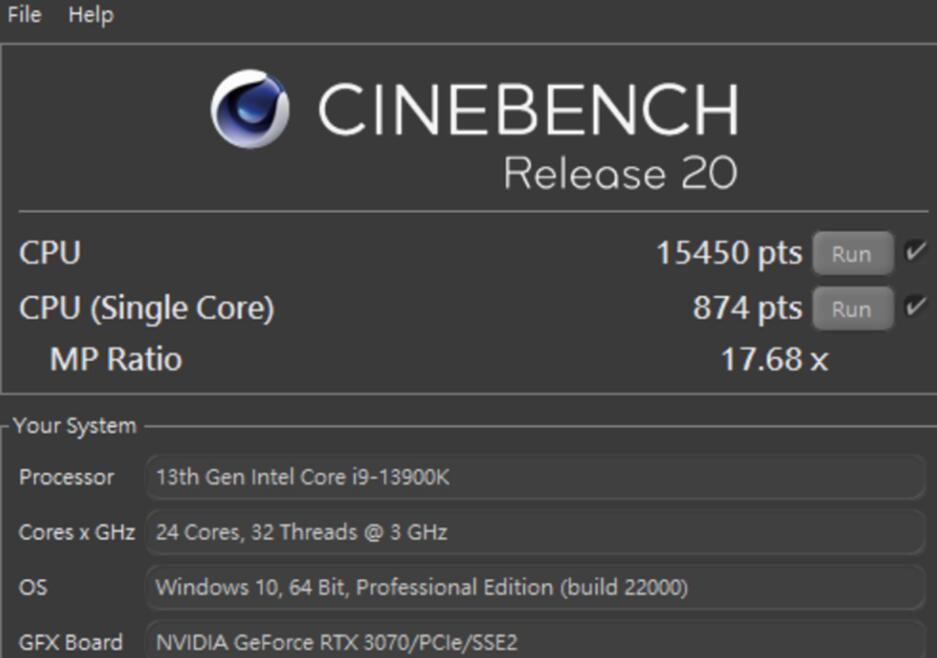Click the Cinebench sphere logo icon
This screenshot has height=658, width=937.
pos(250,108)
